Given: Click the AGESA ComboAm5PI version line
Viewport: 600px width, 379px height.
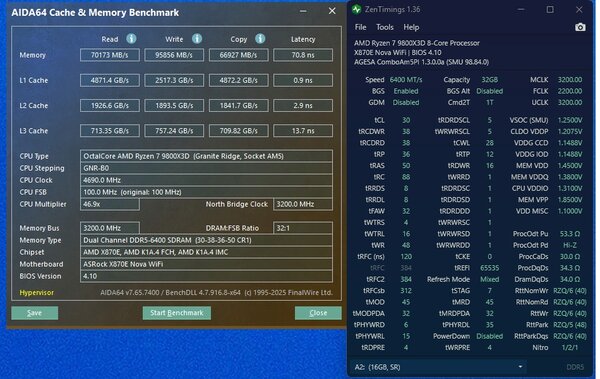Looking at the screenshot, I should pyautogui.click(x=421, y=62).
